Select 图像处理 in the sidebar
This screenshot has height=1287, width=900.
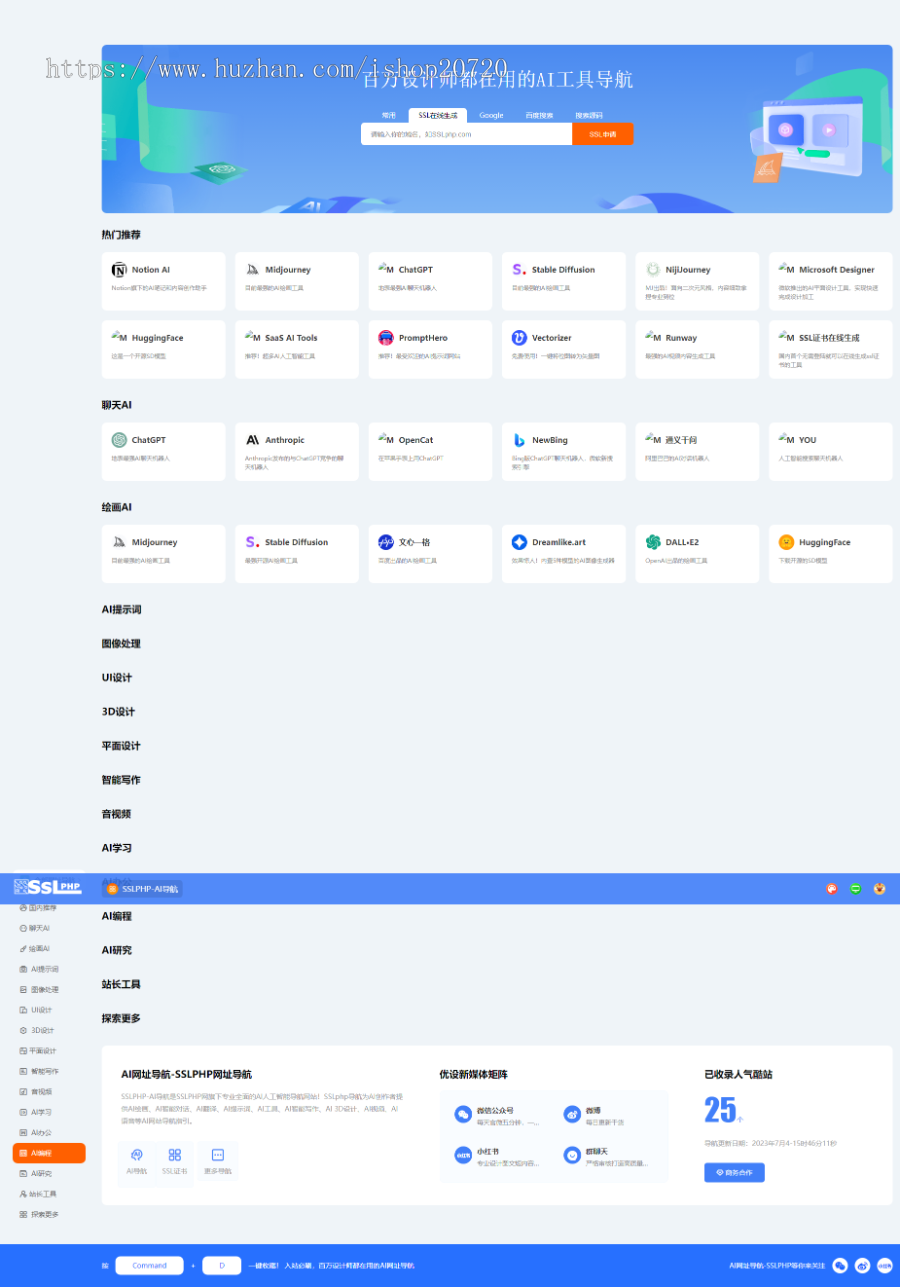pos(48,989)
